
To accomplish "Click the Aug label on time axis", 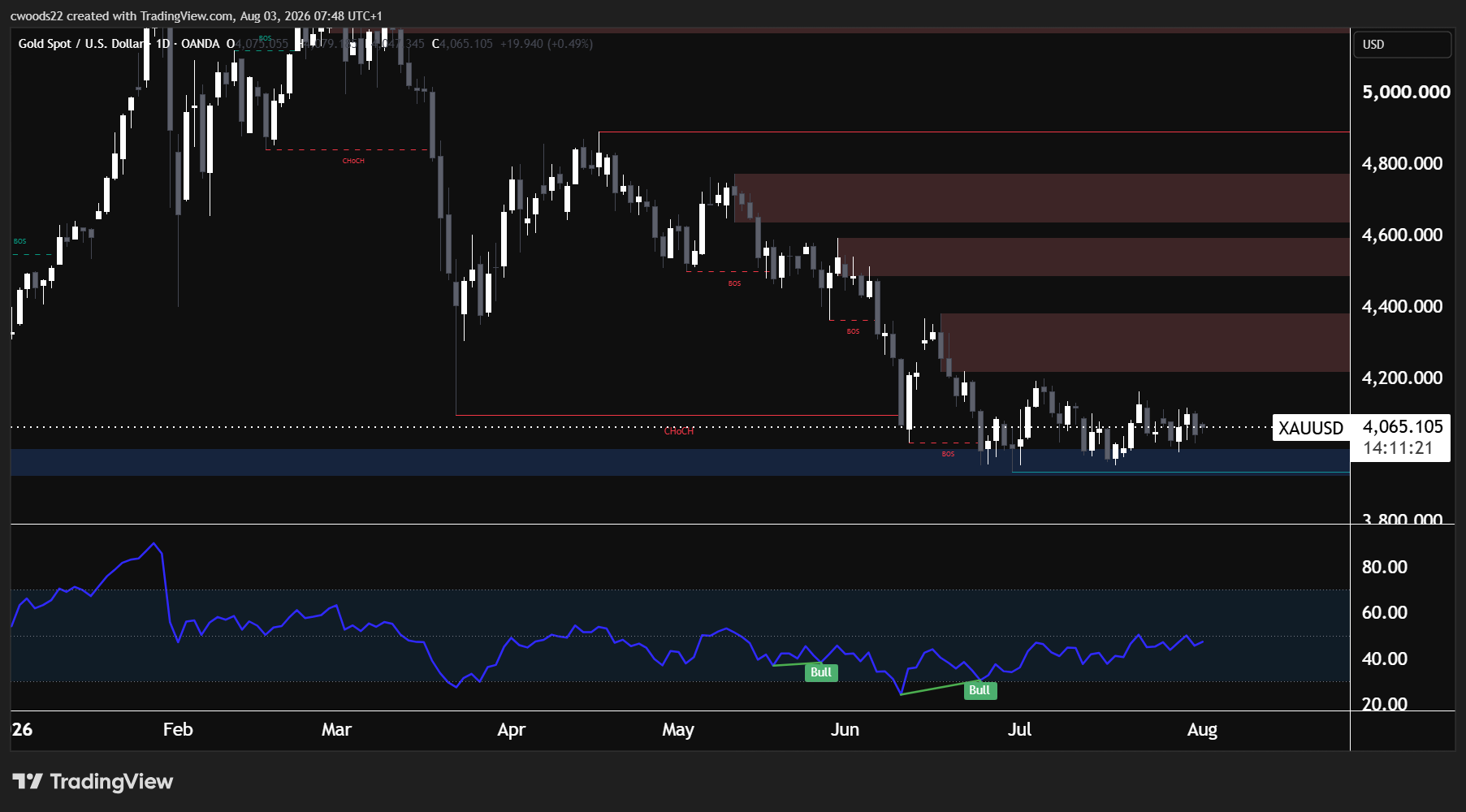I will click(1202, 729).
